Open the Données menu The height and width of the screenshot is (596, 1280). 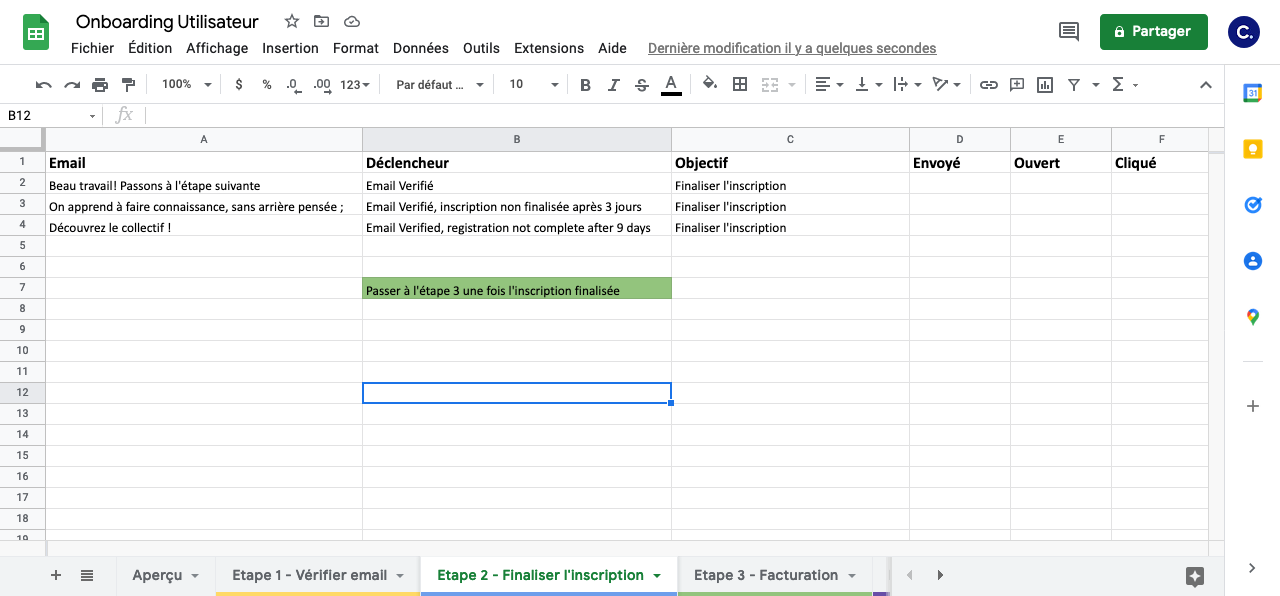point(420,48)
